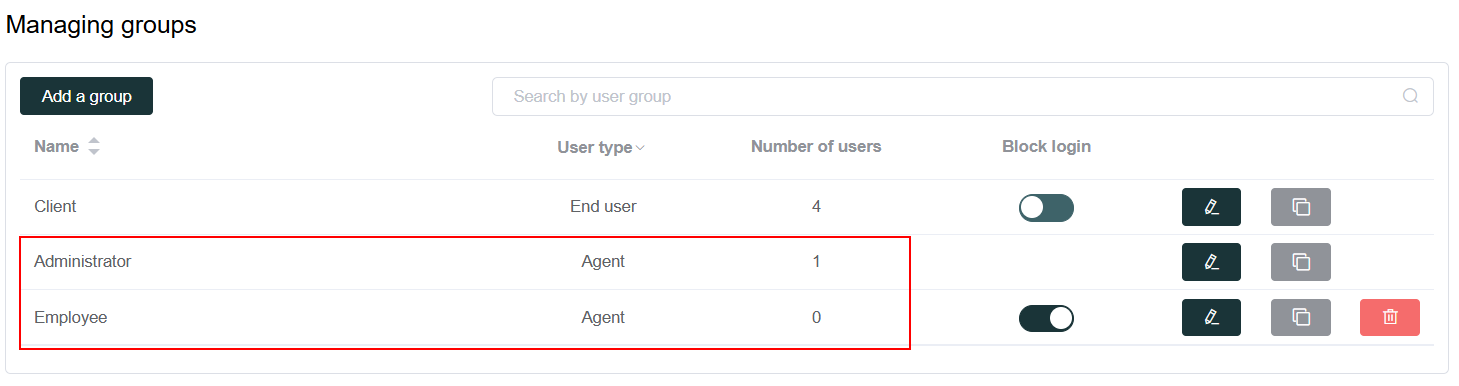Click the Name column header label
This screenshot has width=1459, height=386.
click(x=56, y=146)
